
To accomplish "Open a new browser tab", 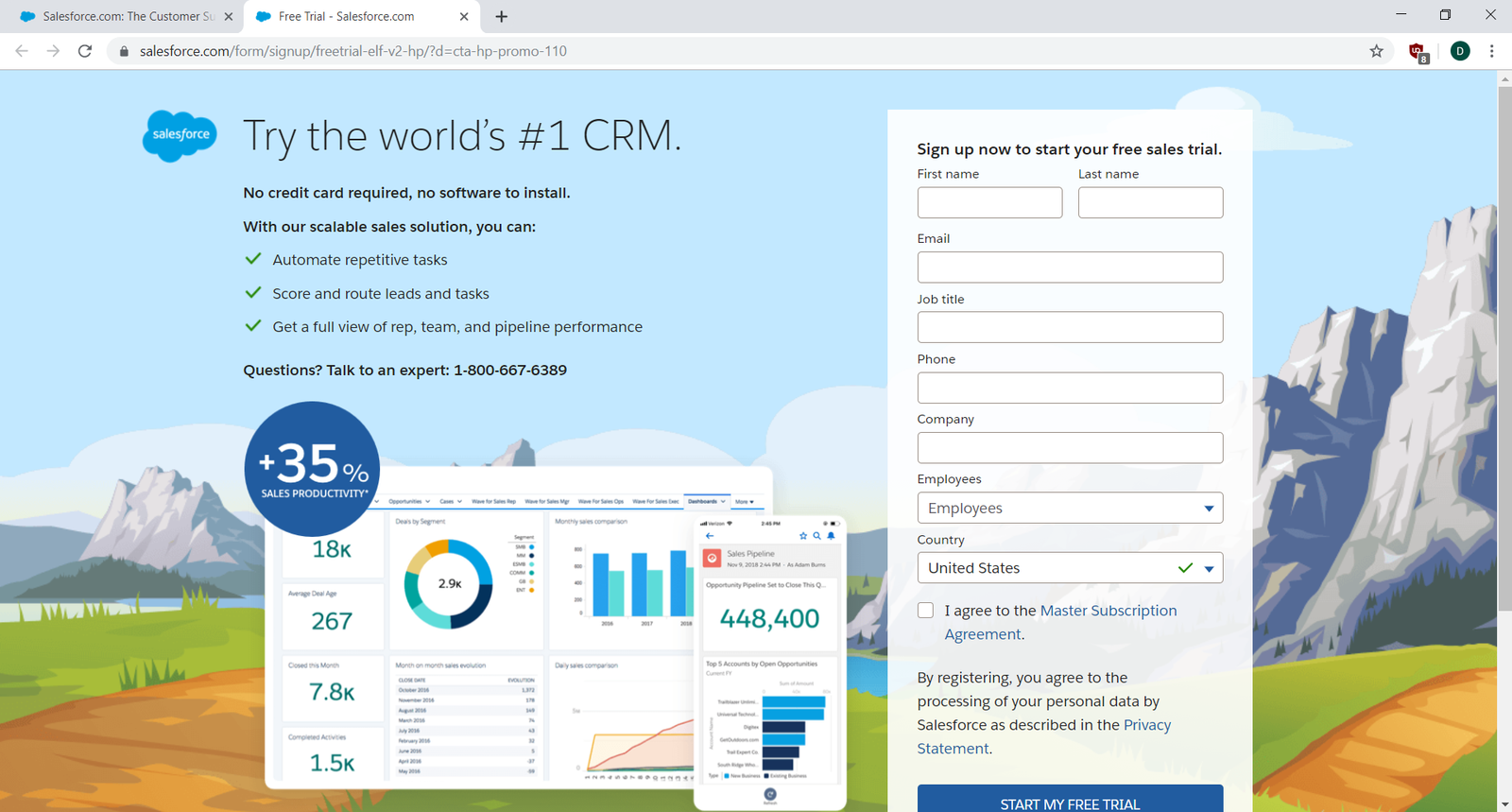I will click(x=502, y=17).
